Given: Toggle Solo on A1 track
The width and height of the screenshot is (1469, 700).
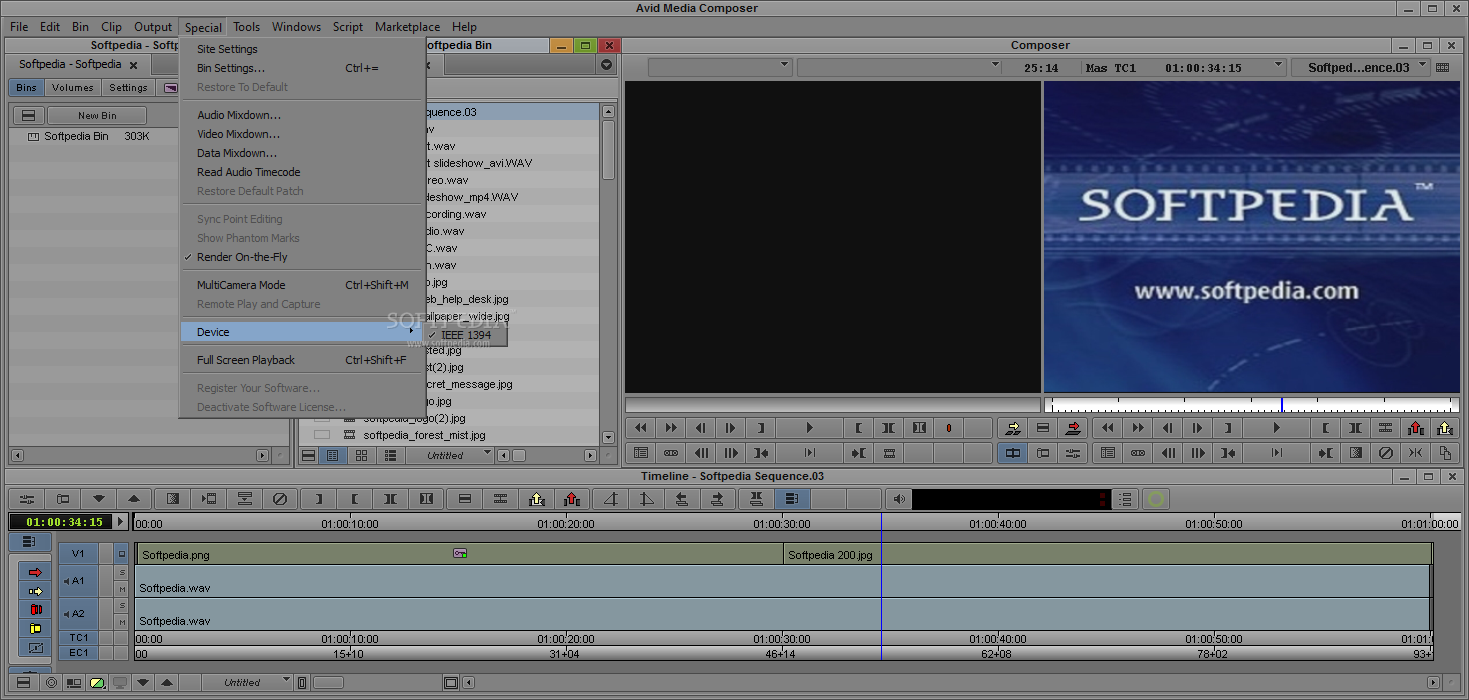Looking at the screenshot, I should pyautogui.click(x=122, y=573).
